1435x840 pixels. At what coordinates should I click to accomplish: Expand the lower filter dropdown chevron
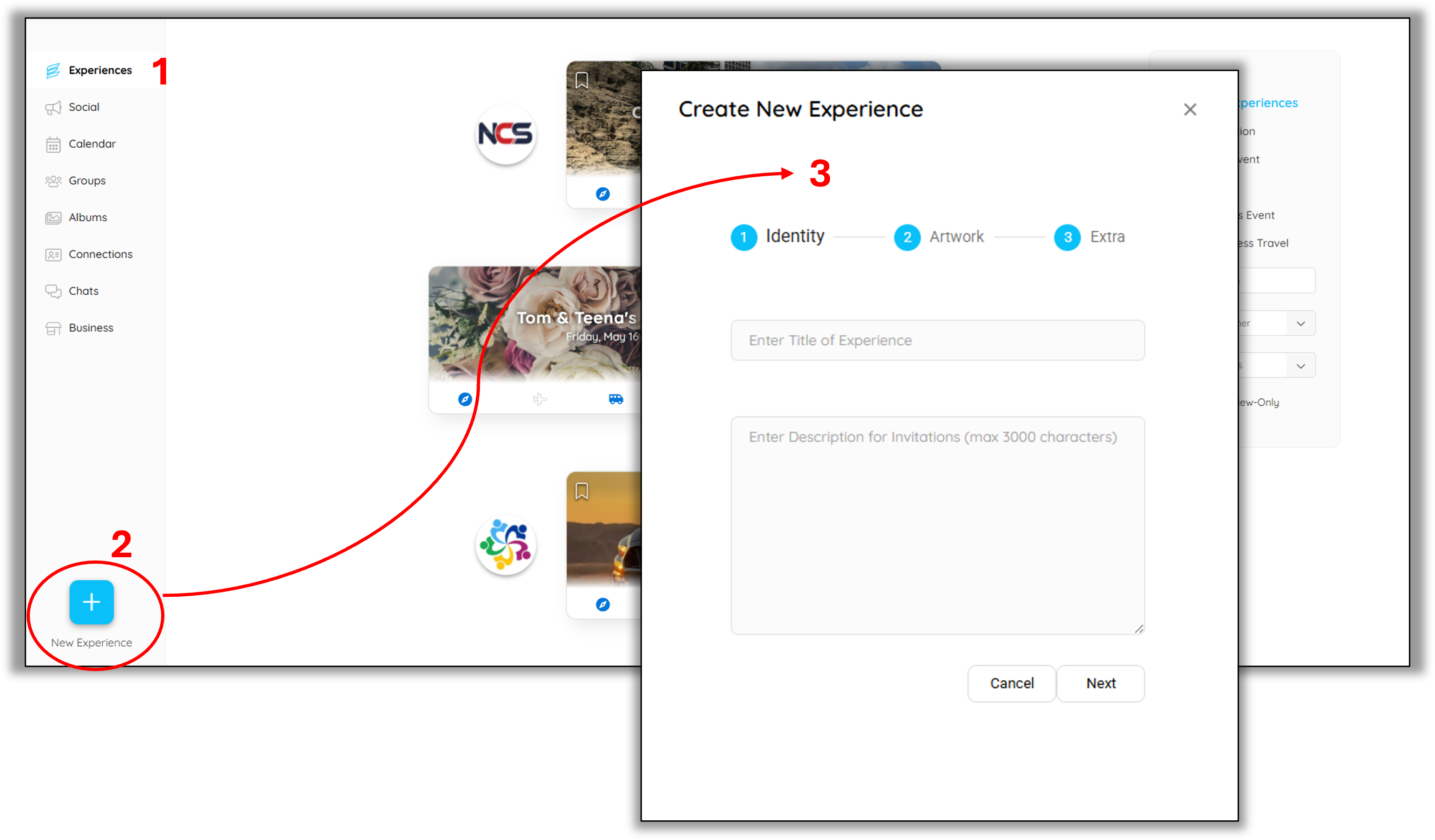tap(1300, 366)
